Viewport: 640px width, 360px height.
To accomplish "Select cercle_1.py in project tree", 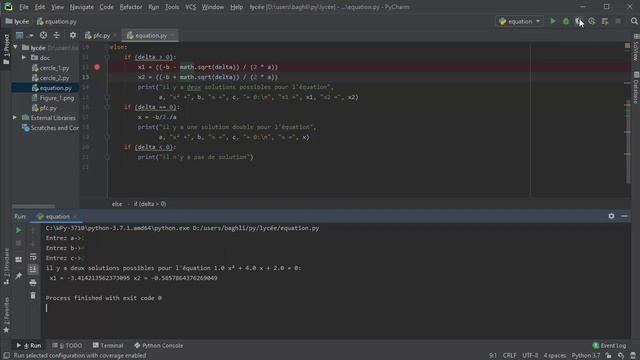I will tap(51, 68).
